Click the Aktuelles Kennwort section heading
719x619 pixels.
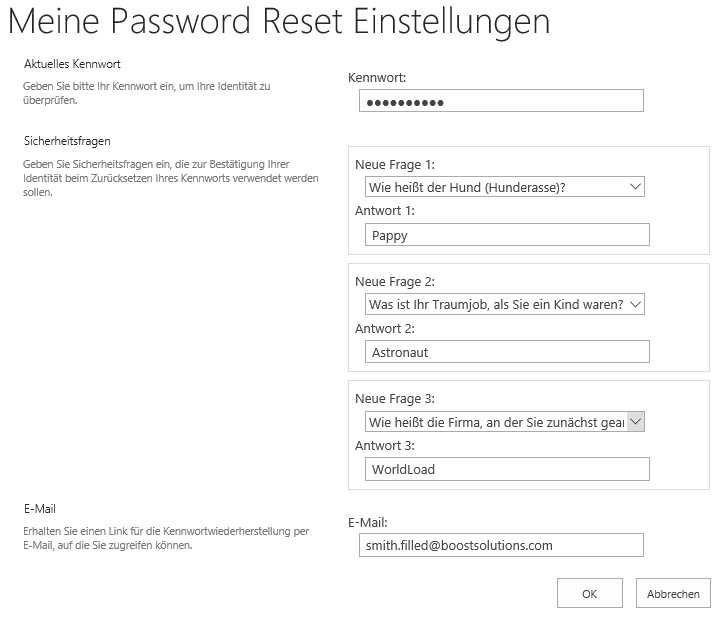72,64
